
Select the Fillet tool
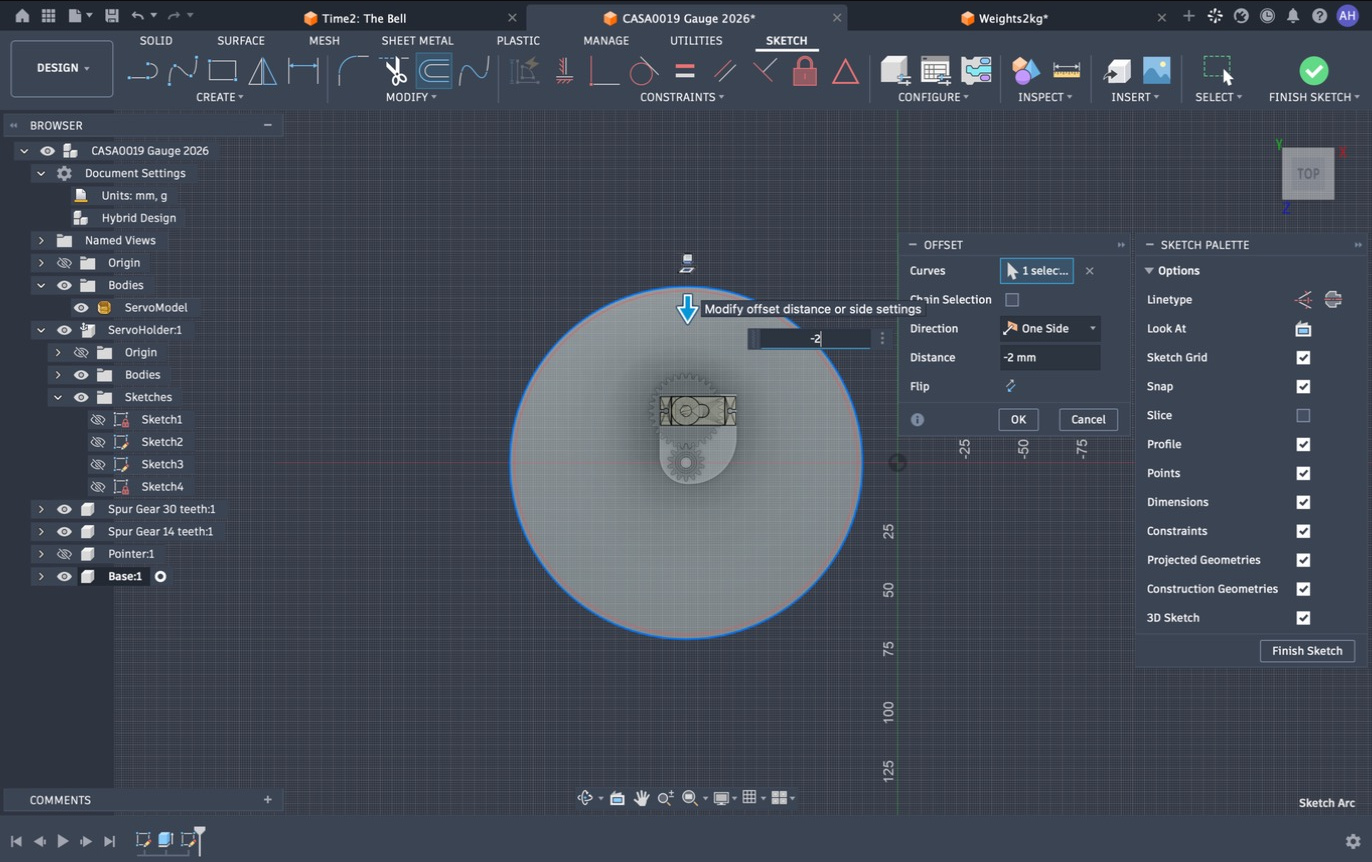(x=353, y=71)
